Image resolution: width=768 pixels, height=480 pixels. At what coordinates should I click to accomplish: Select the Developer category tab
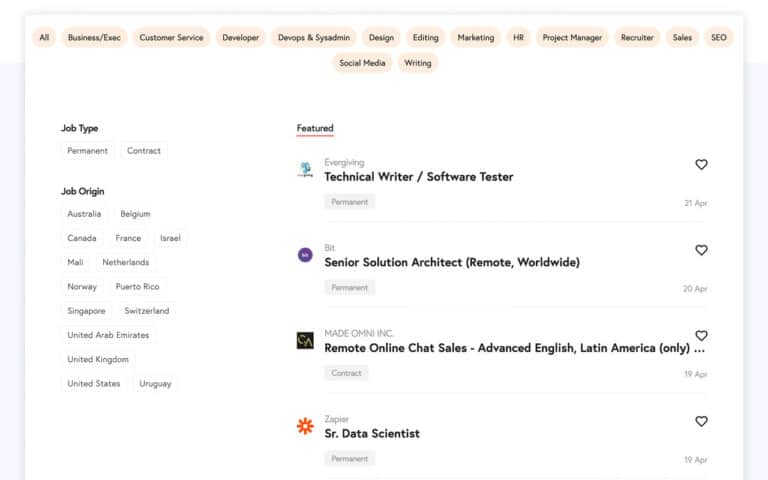point(240,38)
